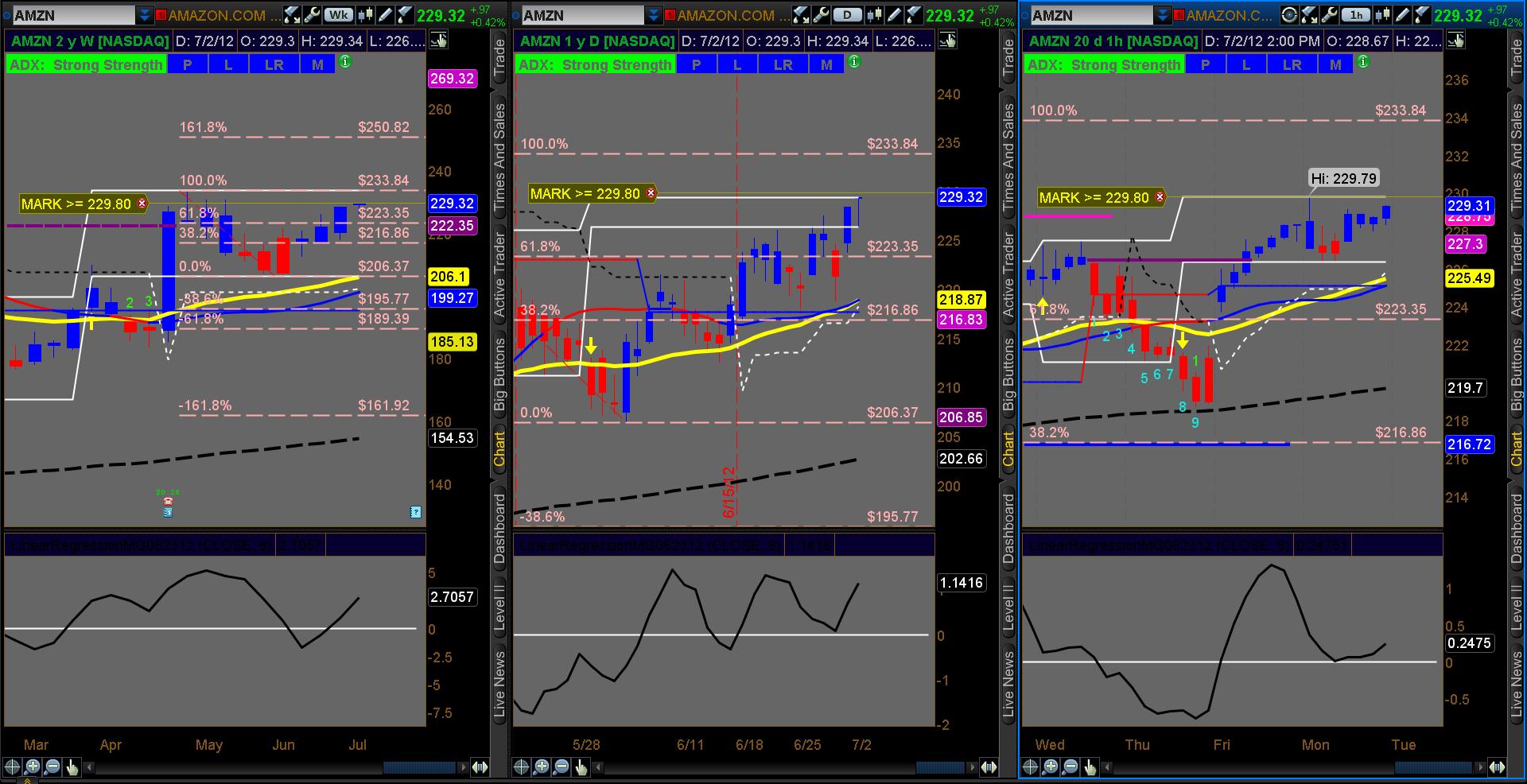1527x784 pixels.
Task: Open Active Trader tab beside daily chart
Action: pos(1008,275)
